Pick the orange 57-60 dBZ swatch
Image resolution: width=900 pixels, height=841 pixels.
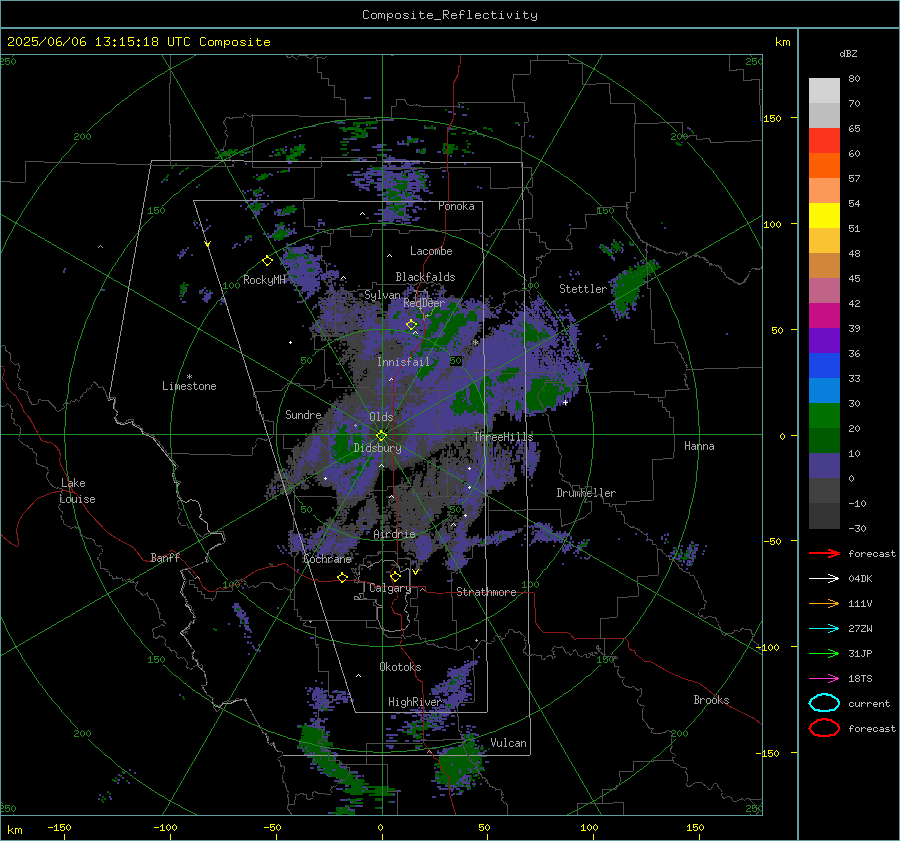[x=824, y=166]
